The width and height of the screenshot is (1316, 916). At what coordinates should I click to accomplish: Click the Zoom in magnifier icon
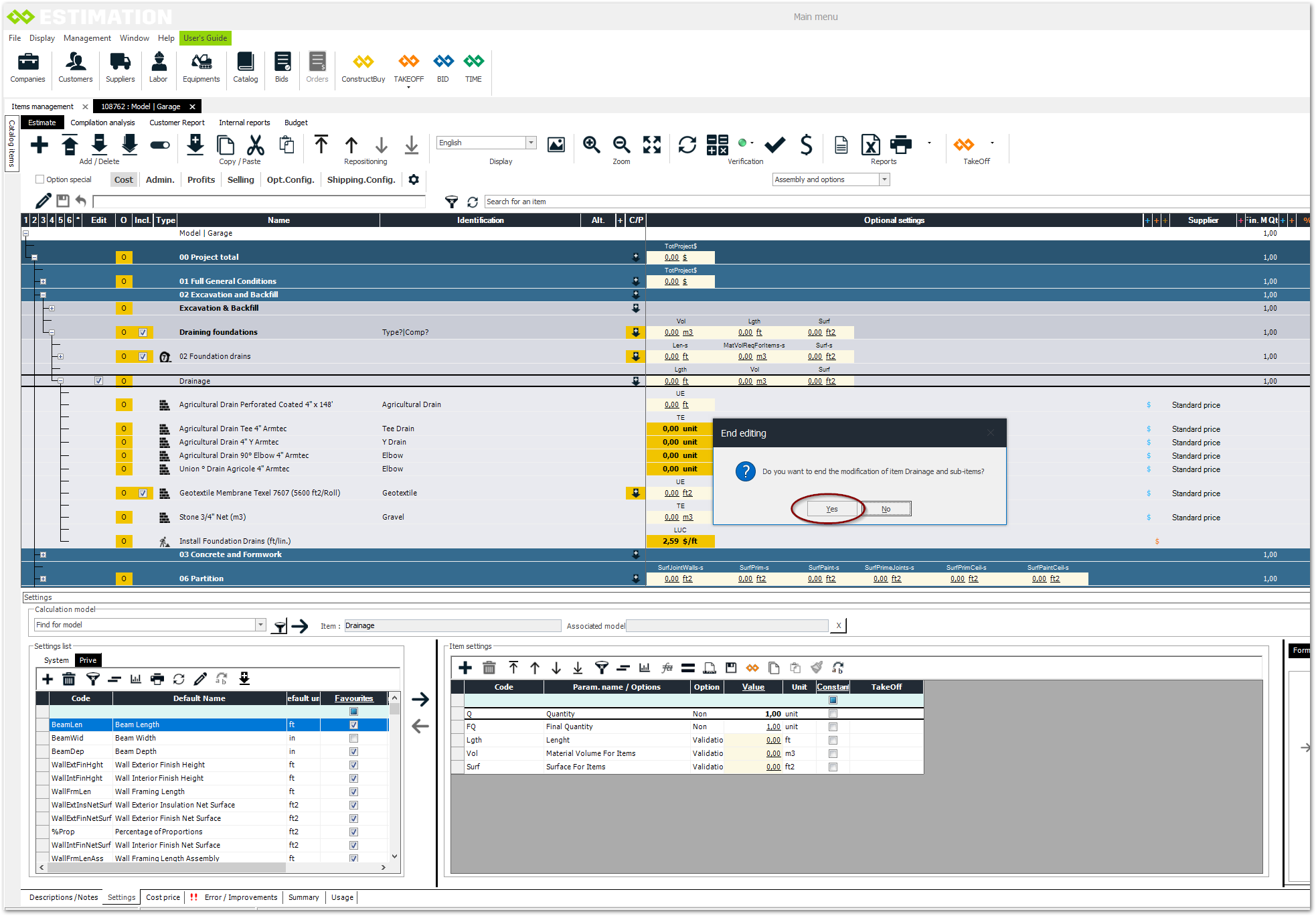(x=591, y=145)
